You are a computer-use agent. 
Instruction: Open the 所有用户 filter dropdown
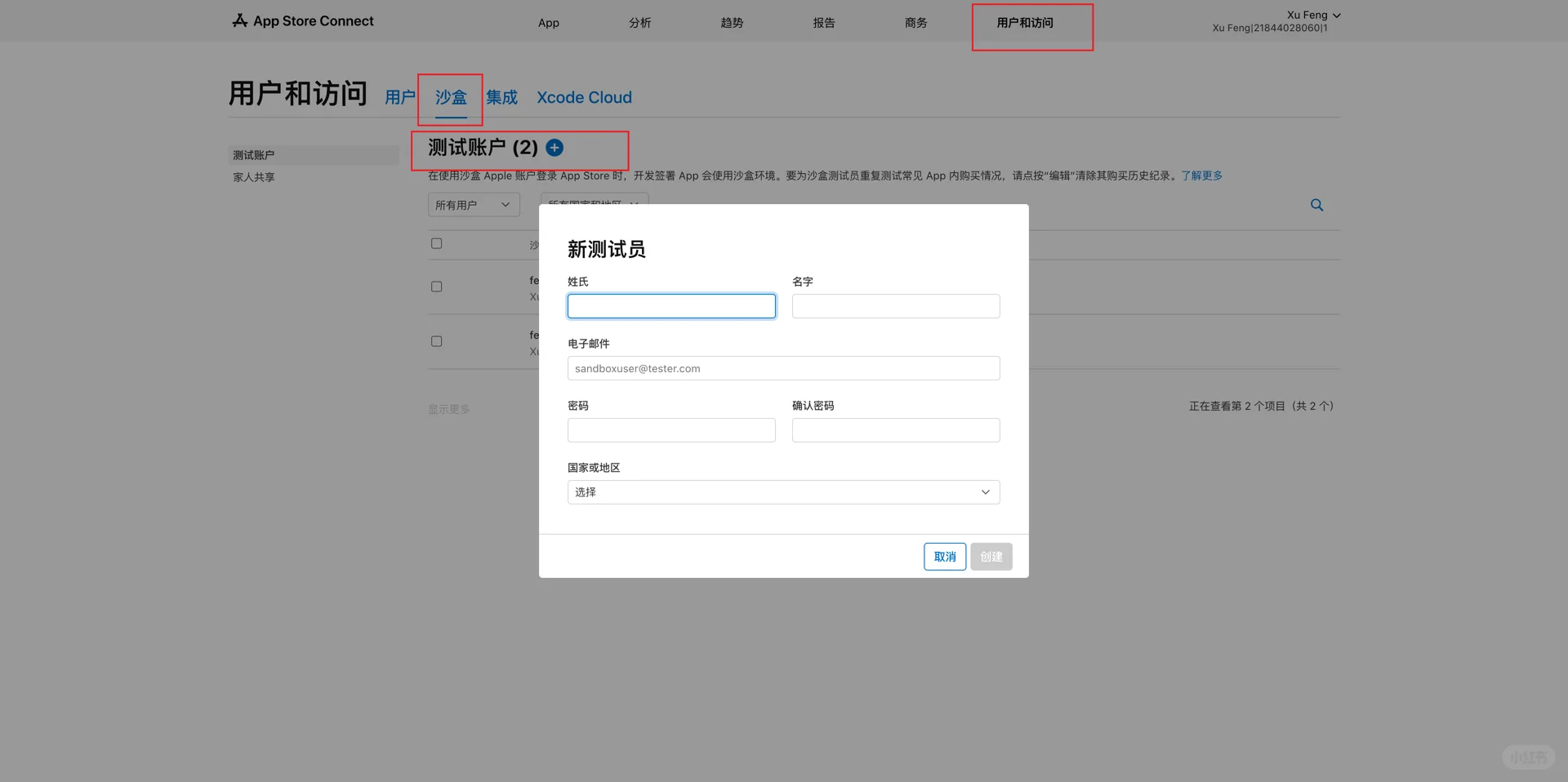(x=473, y=204)
